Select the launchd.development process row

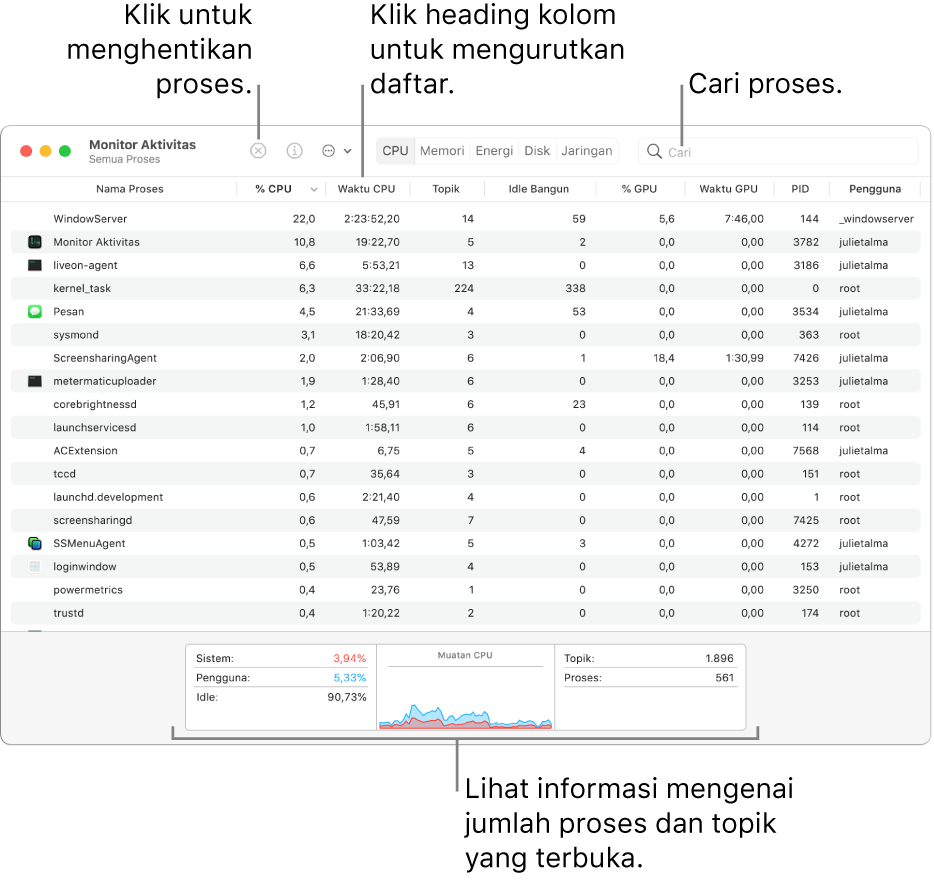coord(465,497)
